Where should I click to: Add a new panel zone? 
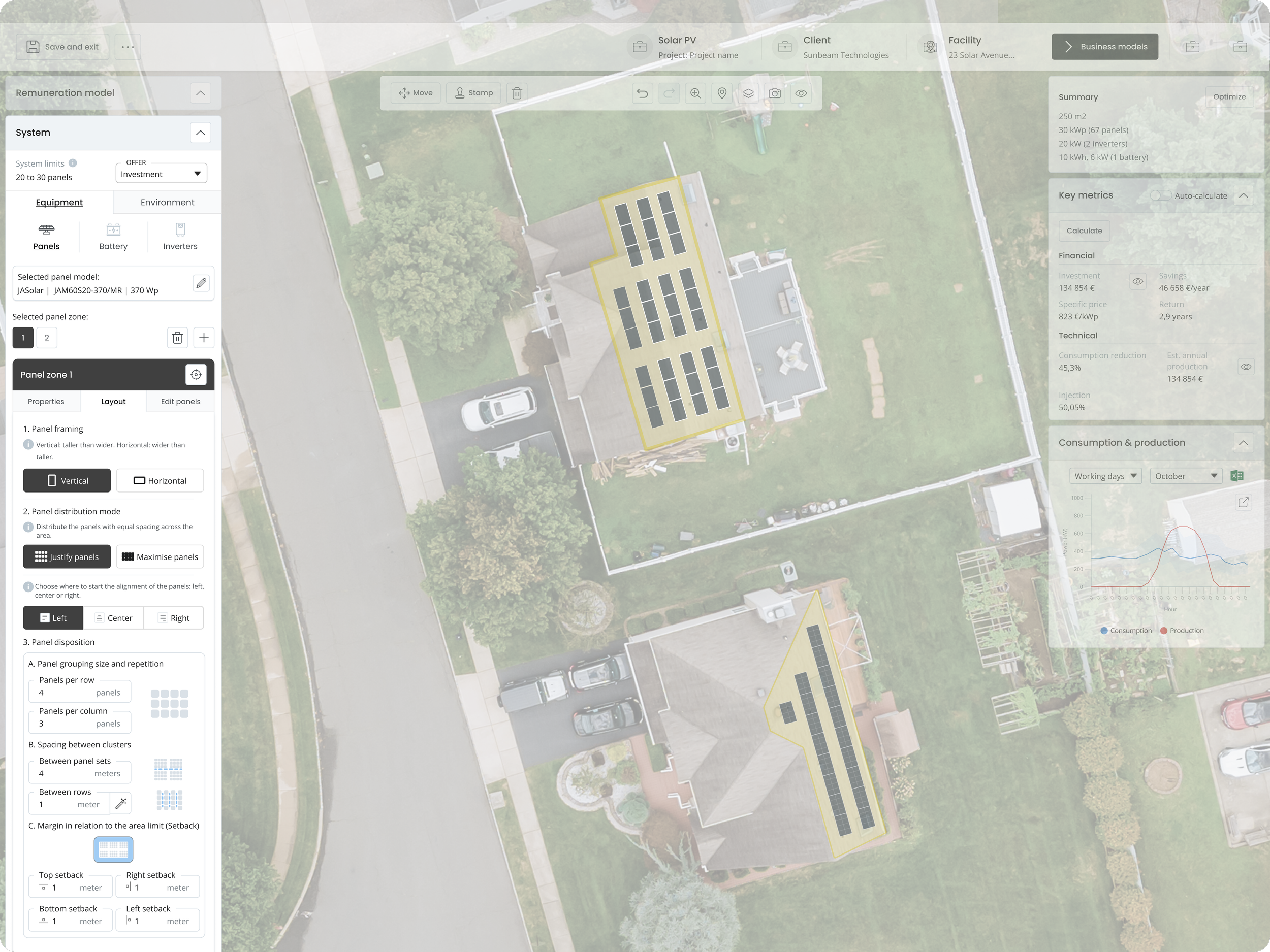coord(204,338)
